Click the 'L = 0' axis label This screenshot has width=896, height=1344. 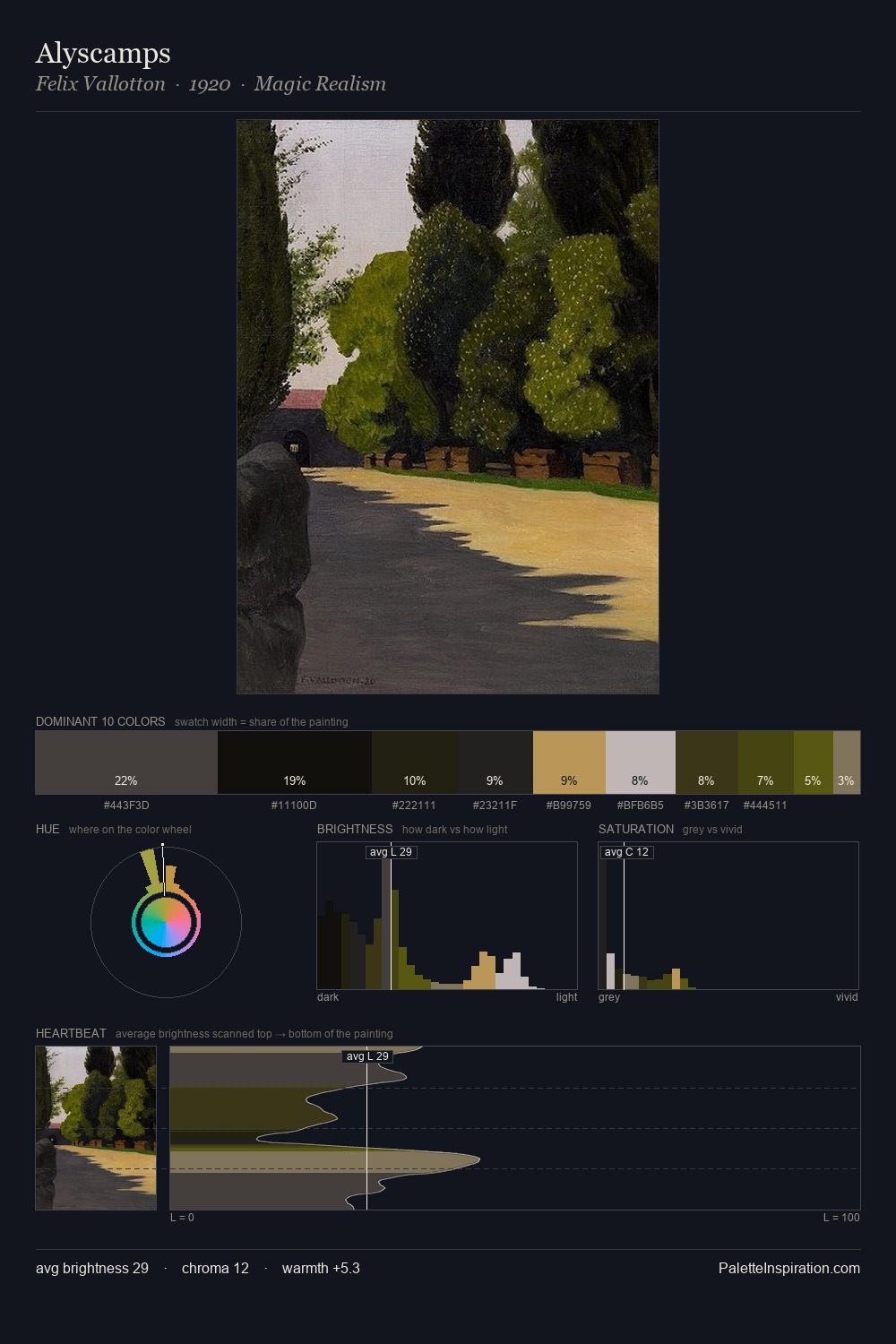click(x=182, y=1218)
